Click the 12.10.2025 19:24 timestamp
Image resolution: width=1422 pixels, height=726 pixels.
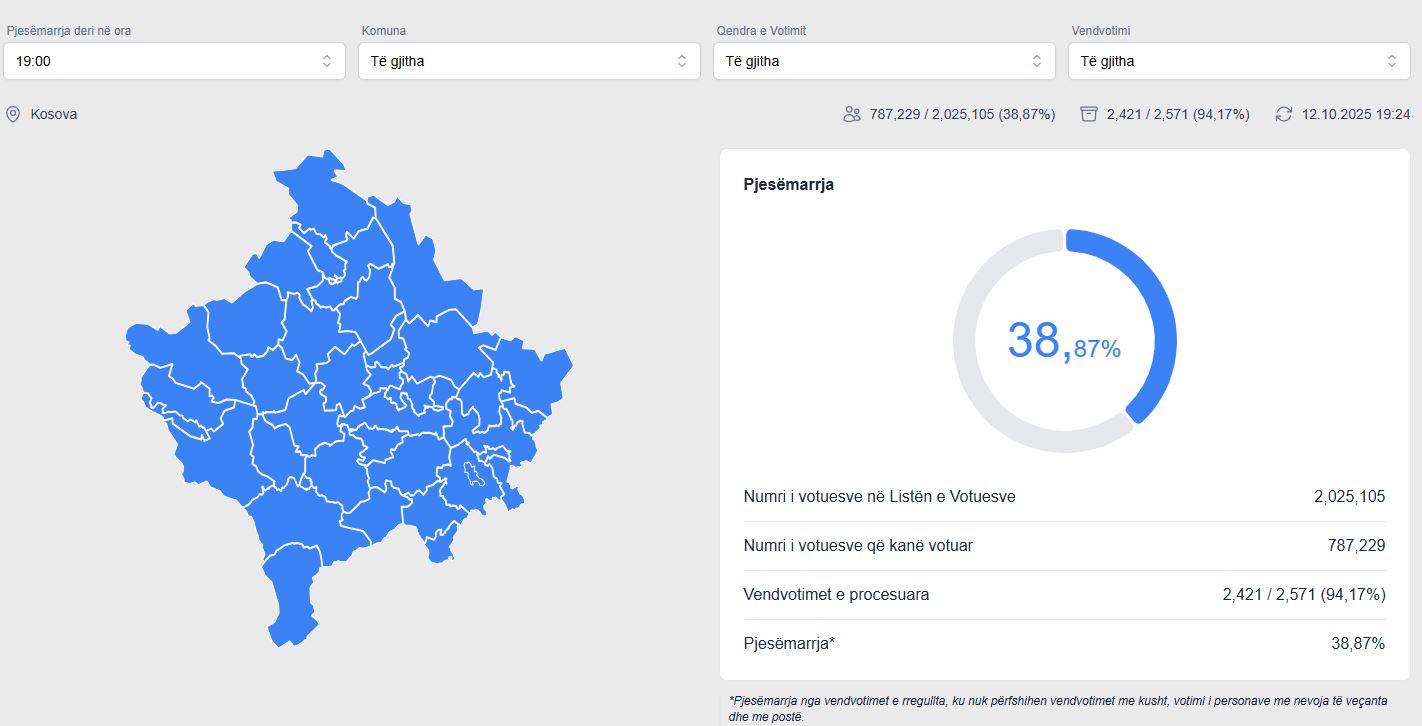tap(1356, 114)
